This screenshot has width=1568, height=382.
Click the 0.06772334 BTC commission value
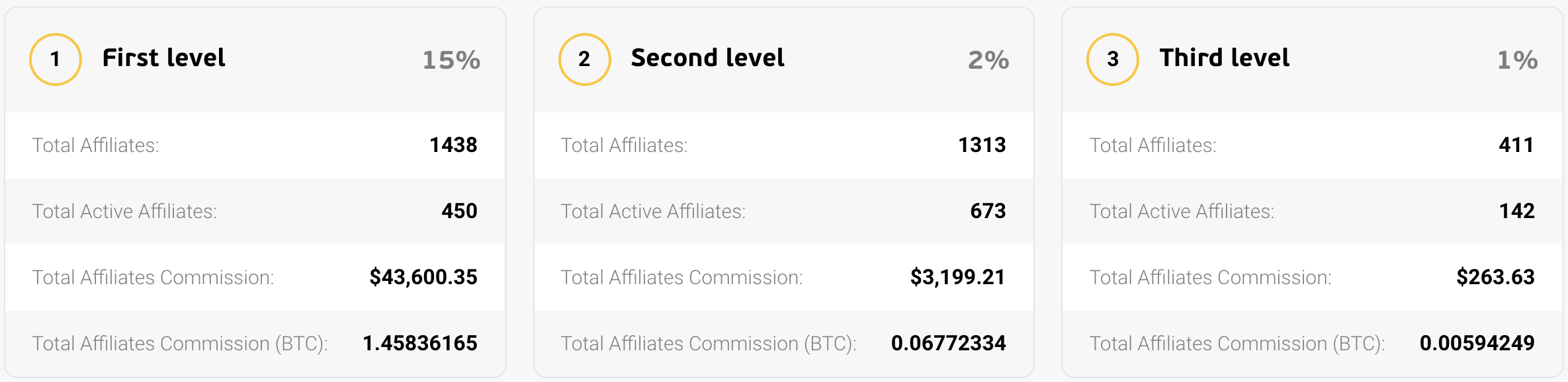949,343
